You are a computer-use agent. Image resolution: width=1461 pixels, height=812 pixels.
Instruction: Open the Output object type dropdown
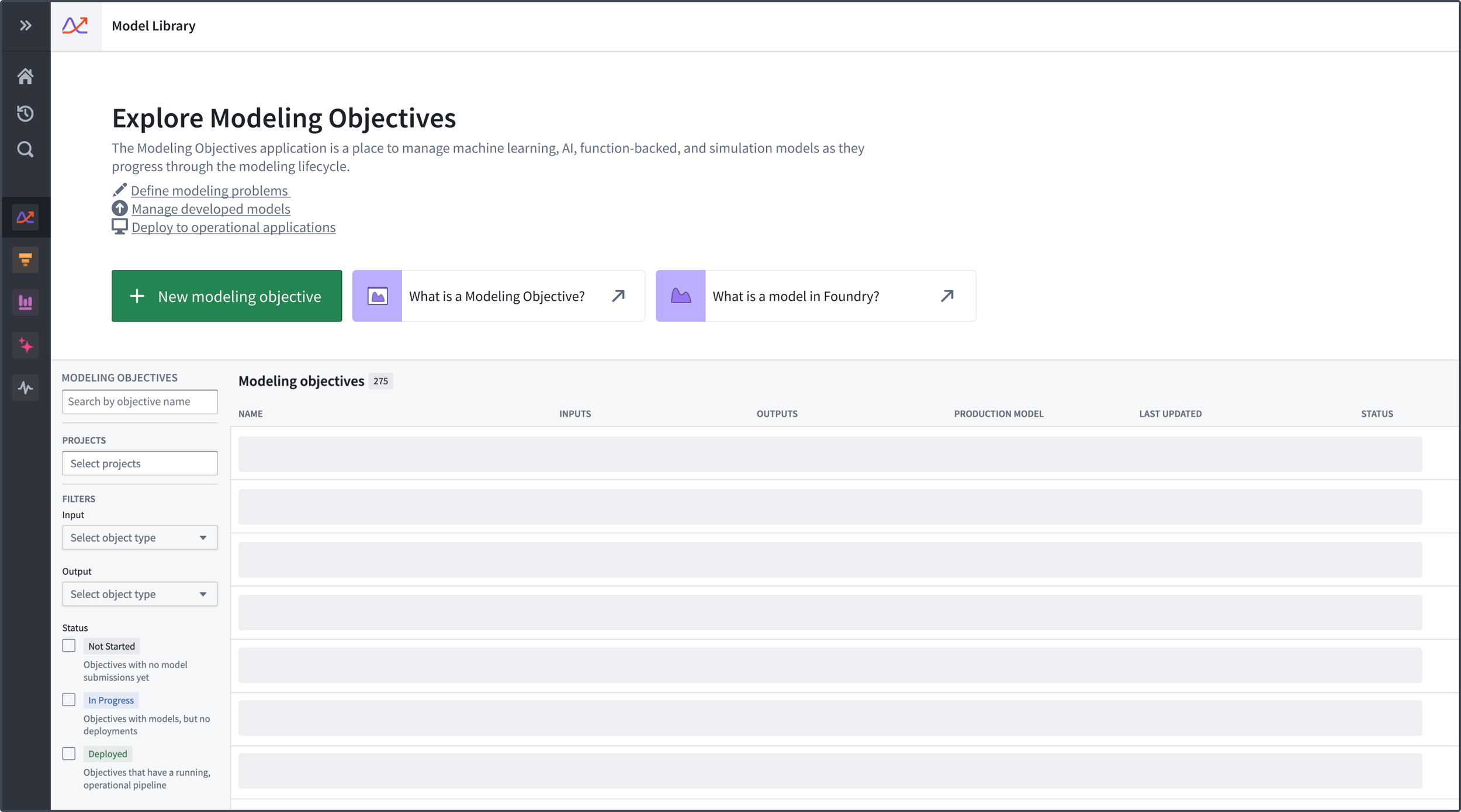140,594
